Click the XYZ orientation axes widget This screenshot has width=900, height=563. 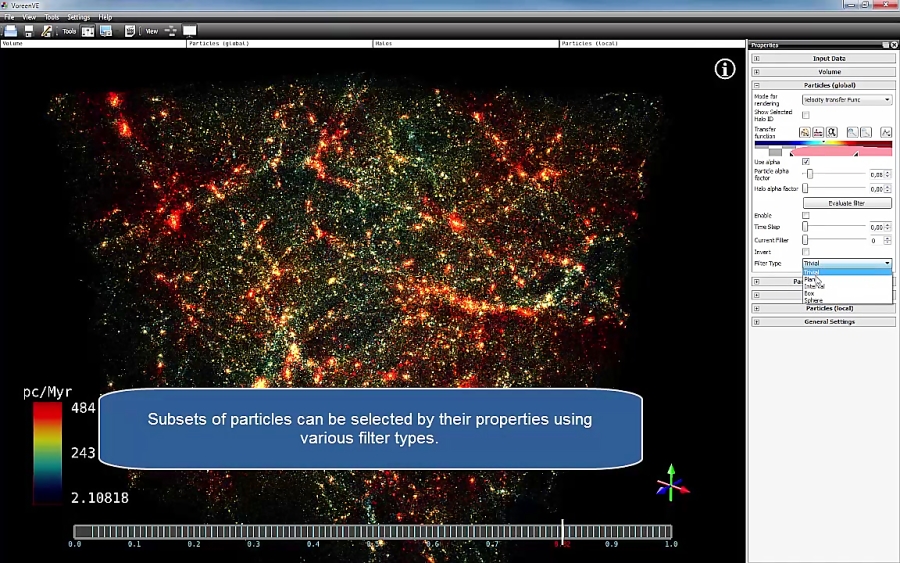(672, 483)
